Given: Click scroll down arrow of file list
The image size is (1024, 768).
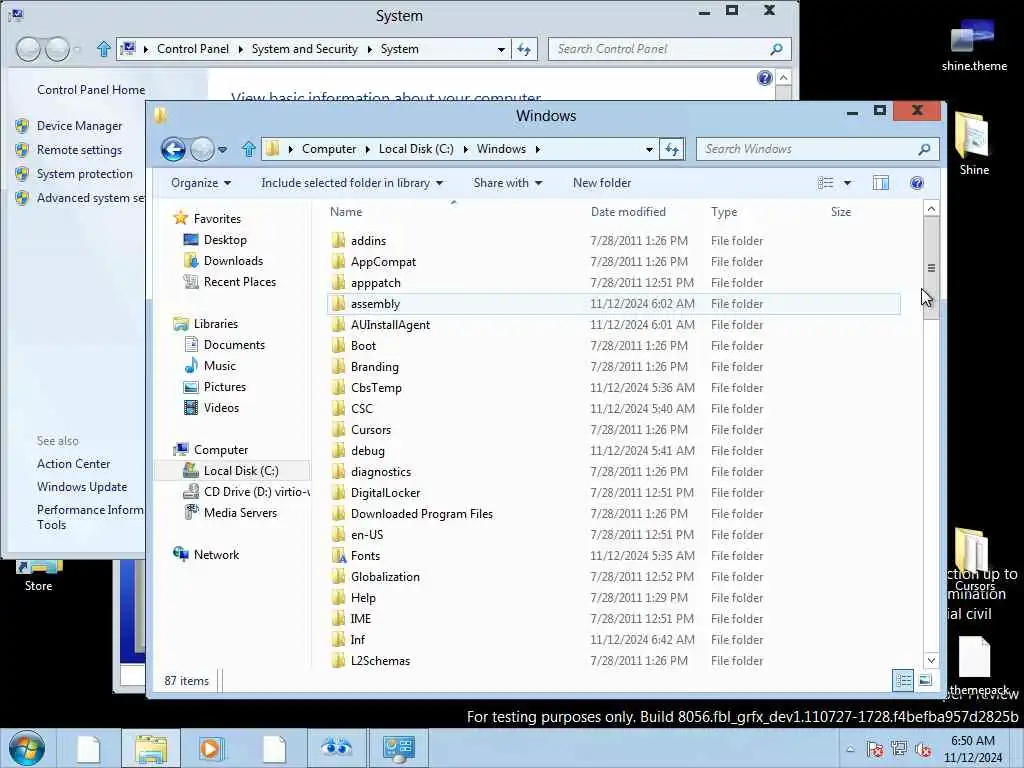Looking at the screenshot, I should [931, 660].
